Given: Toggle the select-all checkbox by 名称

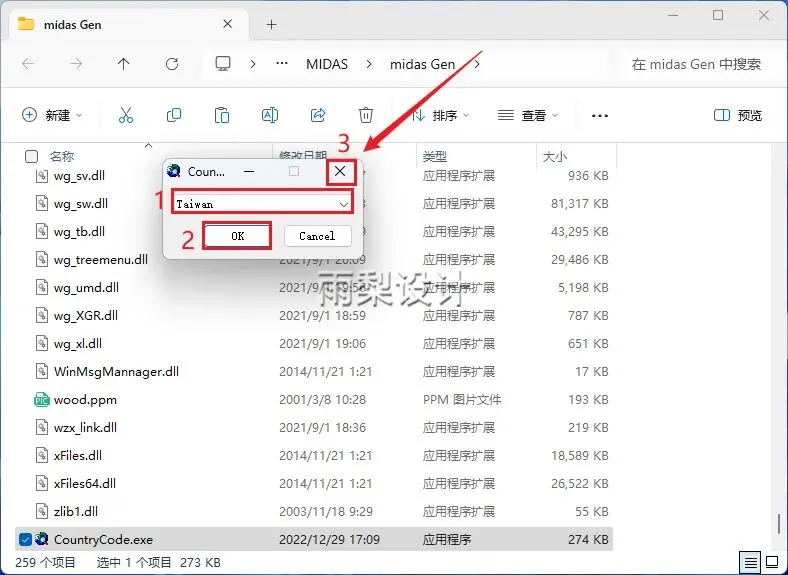Looking at the screenshot, I should click(31, 157).
